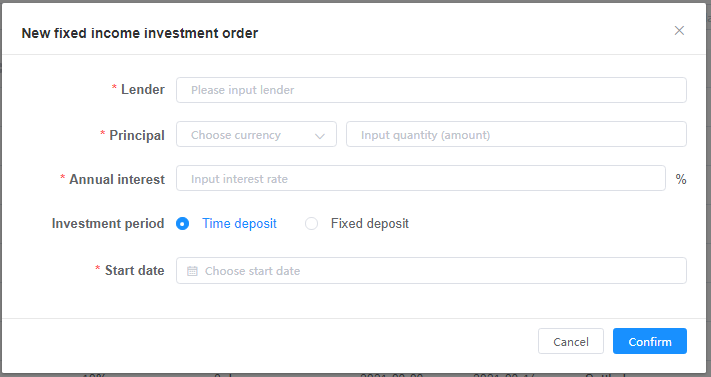This screenshot has height=377, width=711.
Task: Click the chevron arrow in Choose currency
Action: tap(320, 136)
